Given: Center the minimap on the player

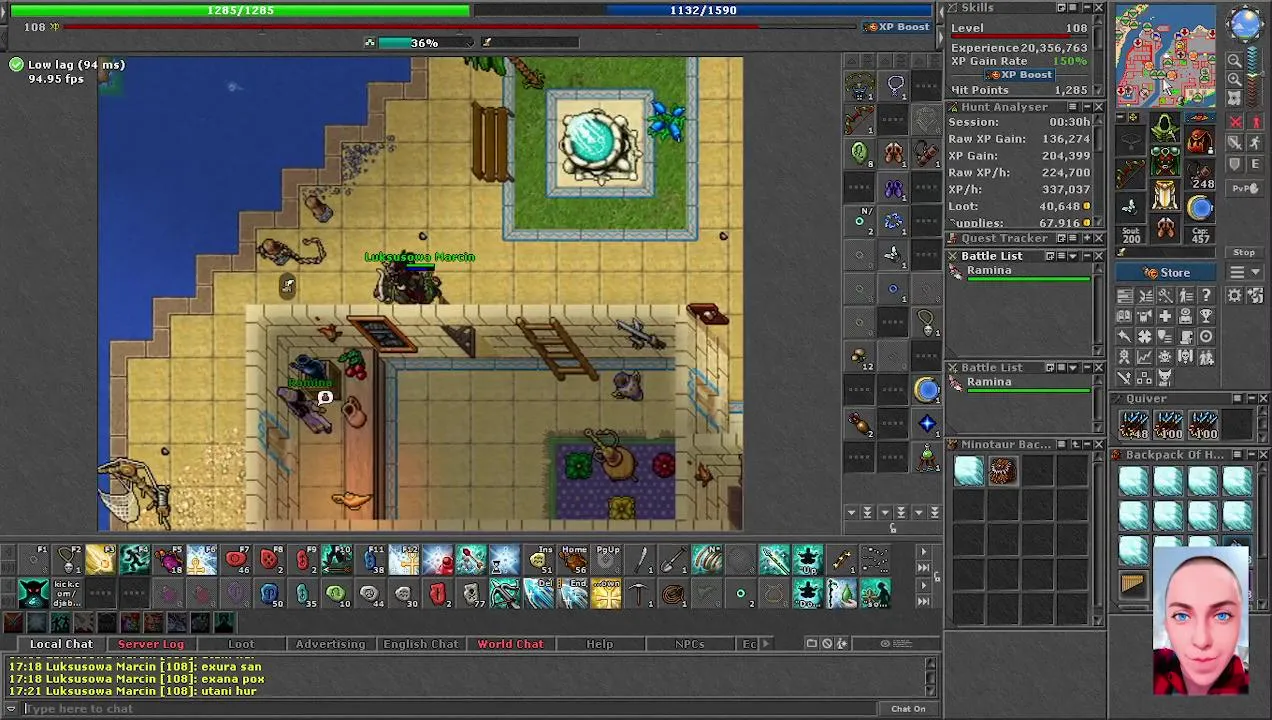Looking at the screenshot, I should (1234, 98).
